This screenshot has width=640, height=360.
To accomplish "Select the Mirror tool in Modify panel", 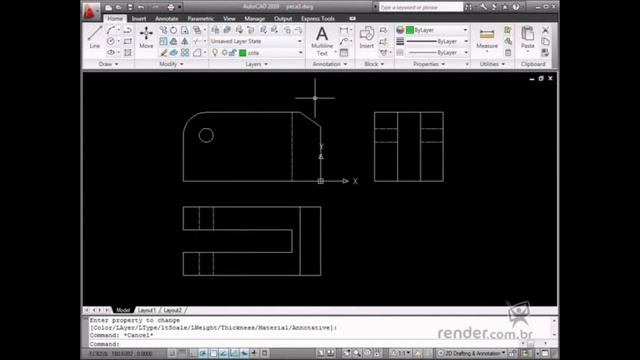I will pyautogui.click(x=184, y=41).
